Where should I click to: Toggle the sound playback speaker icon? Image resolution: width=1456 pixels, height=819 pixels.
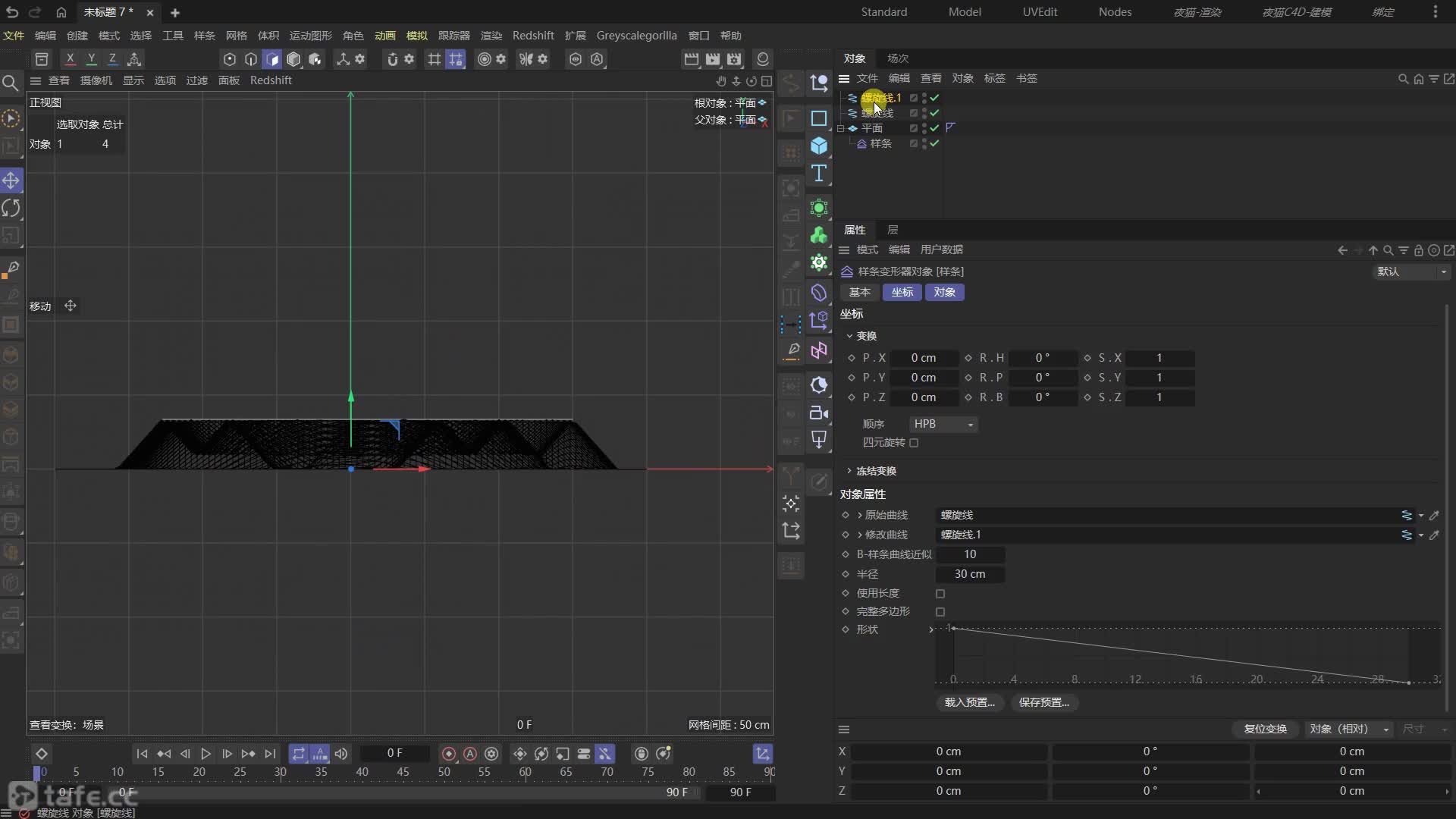(341, 754)
